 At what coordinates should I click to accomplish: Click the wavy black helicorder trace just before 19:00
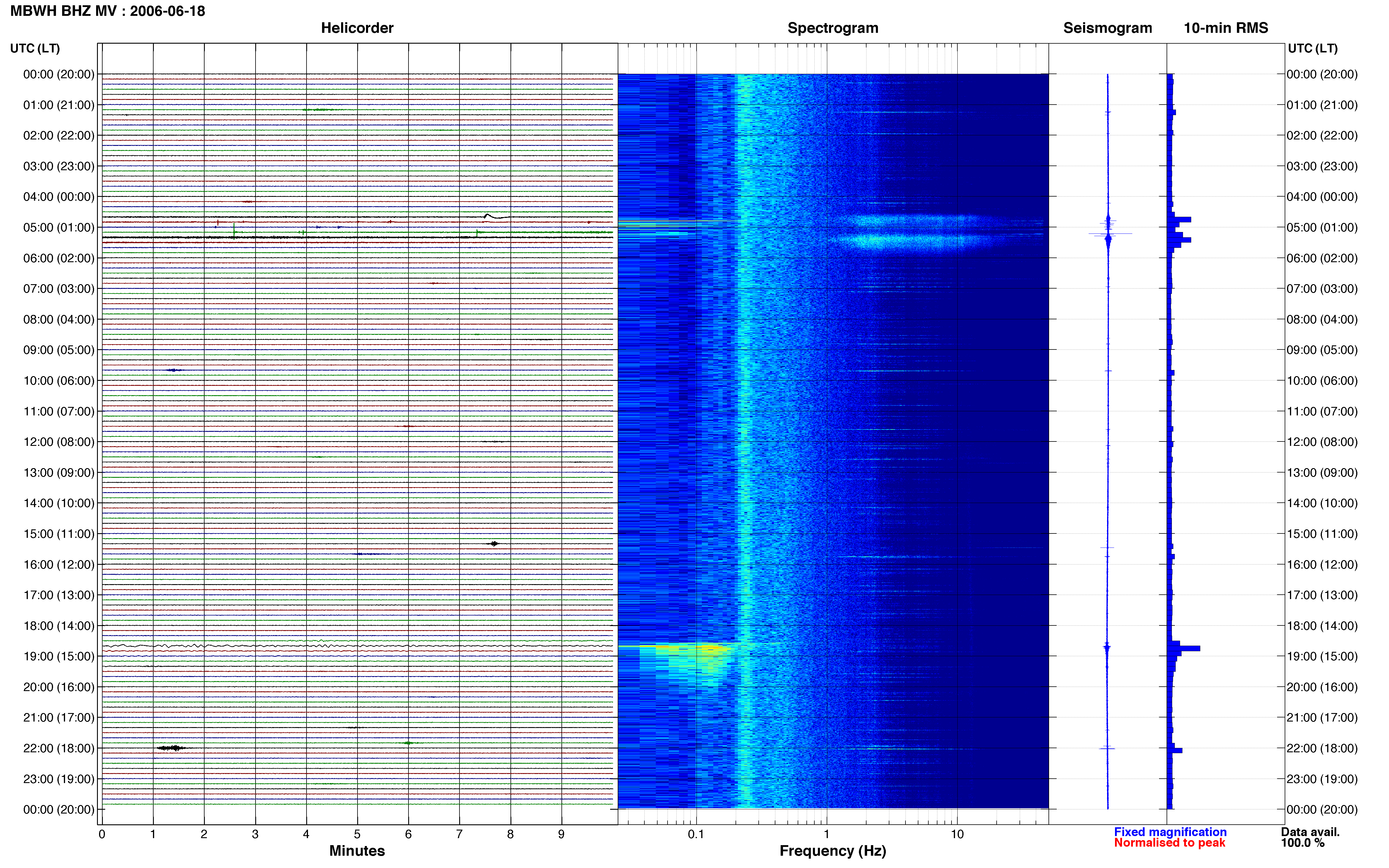point(357,646)
